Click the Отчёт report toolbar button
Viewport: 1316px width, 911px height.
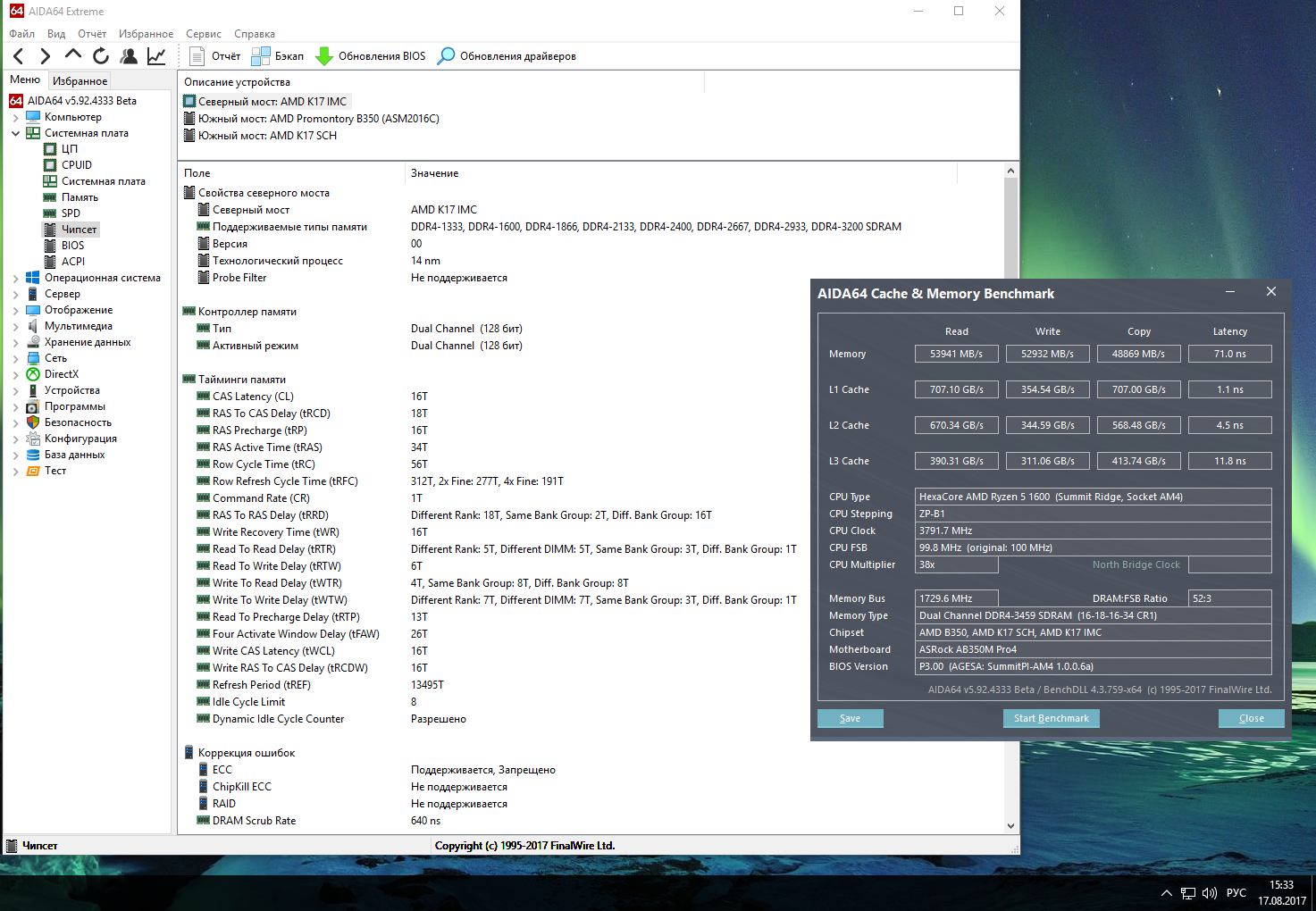pyautogui.click(x=215, y=56)
